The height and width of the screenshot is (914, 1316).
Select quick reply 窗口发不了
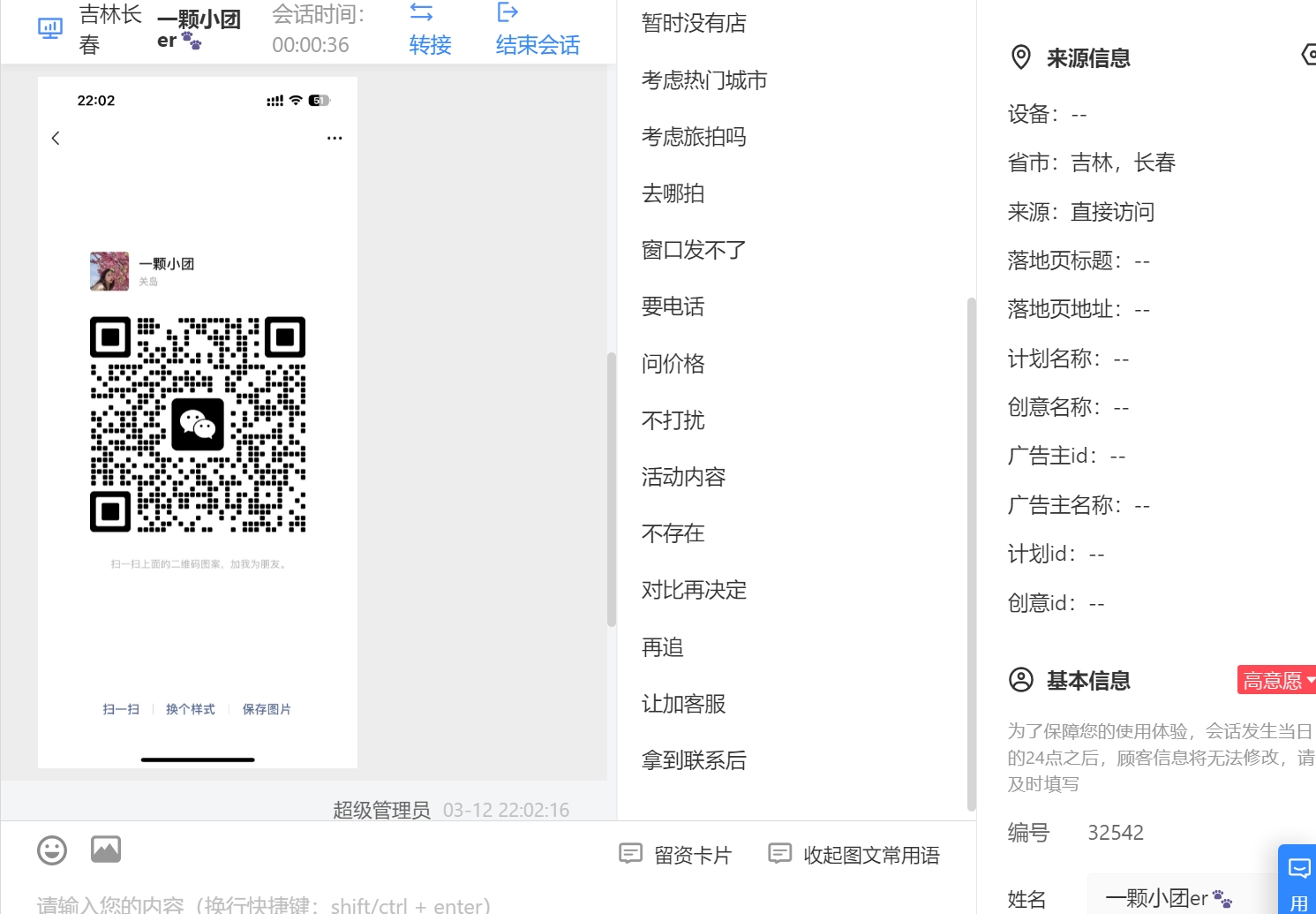coord(694,250)
